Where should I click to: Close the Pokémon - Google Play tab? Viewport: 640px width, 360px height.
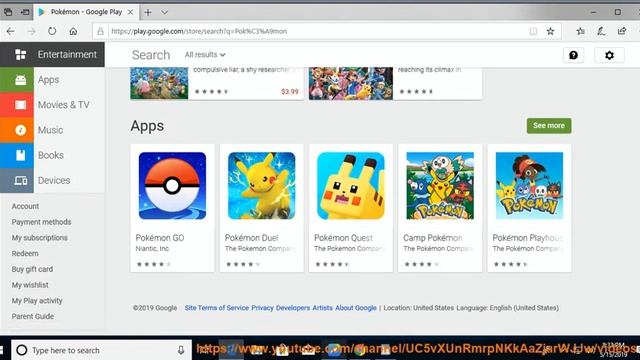click(131, 12)
